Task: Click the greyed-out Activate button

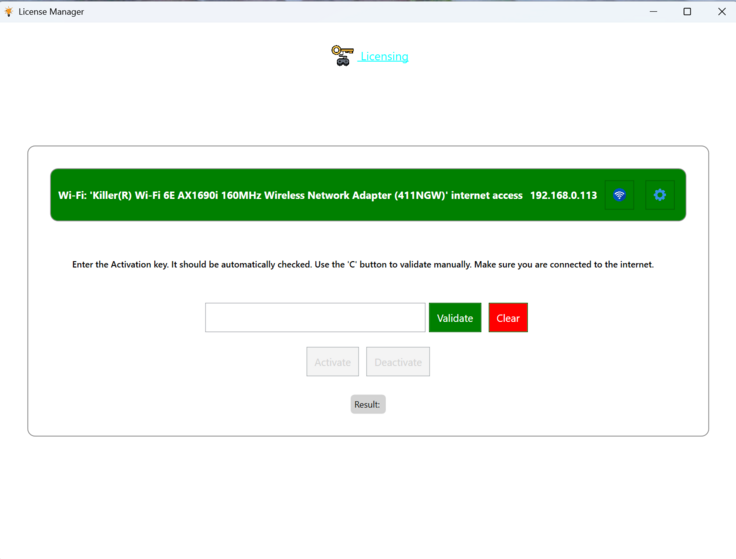Action: (x=332, y=362)
